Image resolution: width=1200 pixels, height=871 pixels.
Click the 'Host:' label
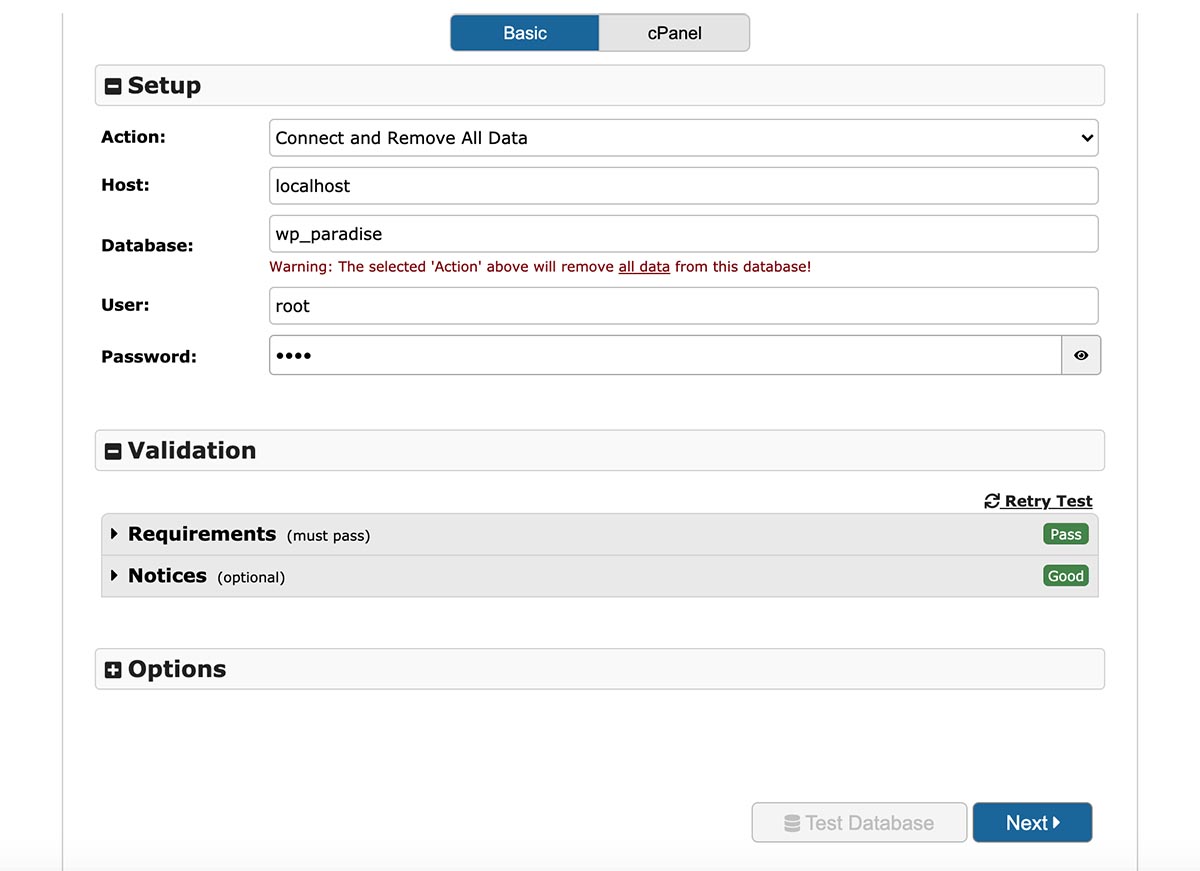click(x=125, y=185)
